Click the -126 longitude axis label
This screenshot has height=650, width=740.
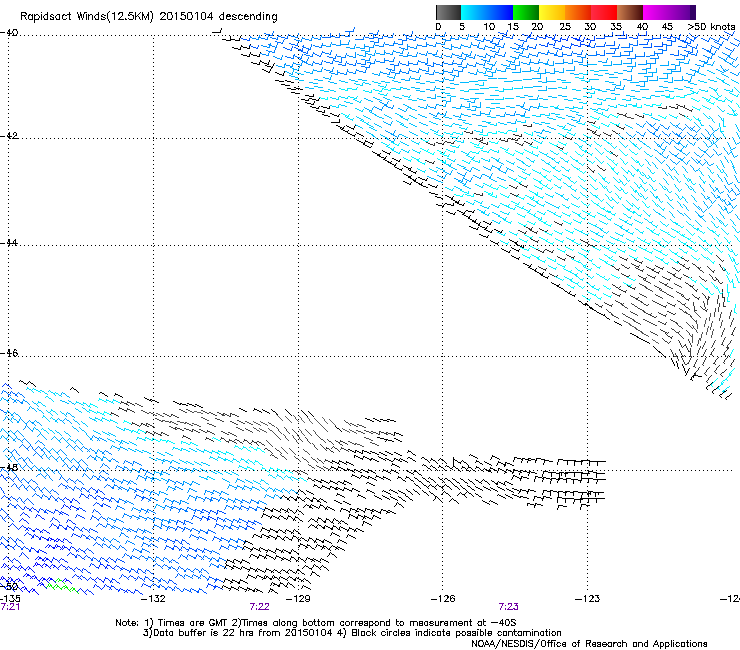coord(443,599)
